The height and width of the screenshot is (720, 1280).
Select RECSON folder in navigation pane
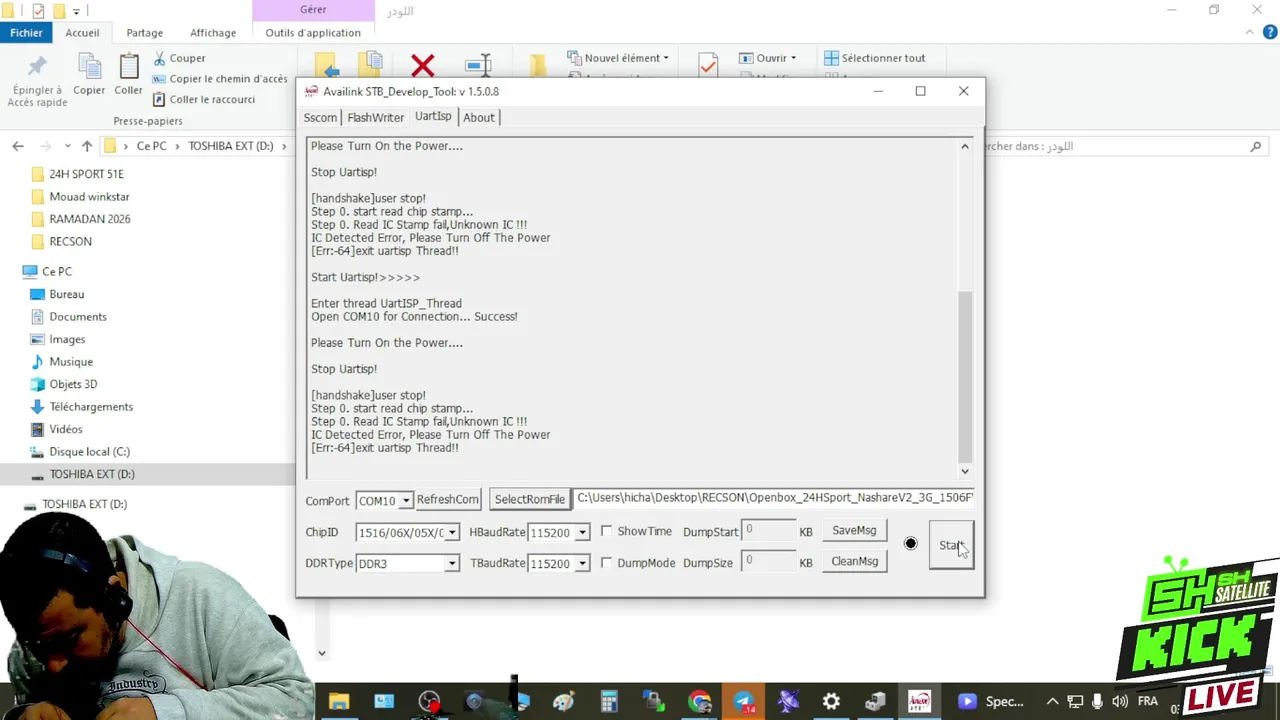coord(70,241)
